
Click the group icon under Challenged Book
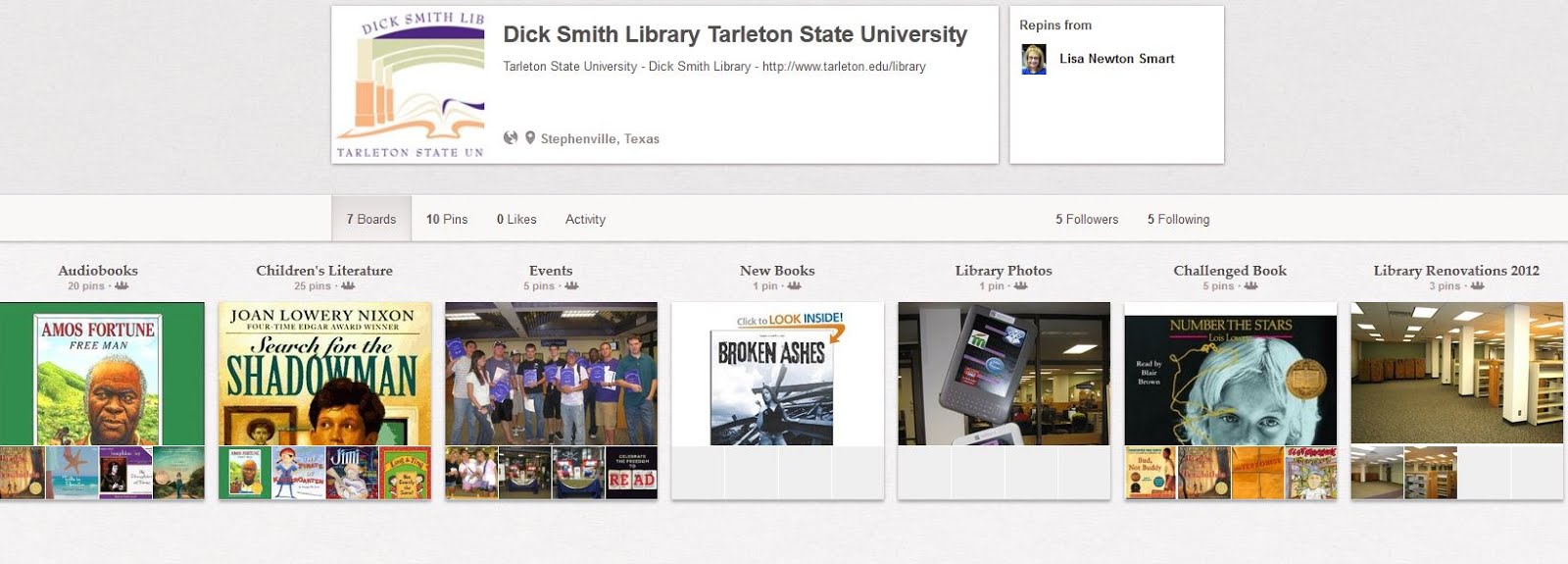(1250, 286)
